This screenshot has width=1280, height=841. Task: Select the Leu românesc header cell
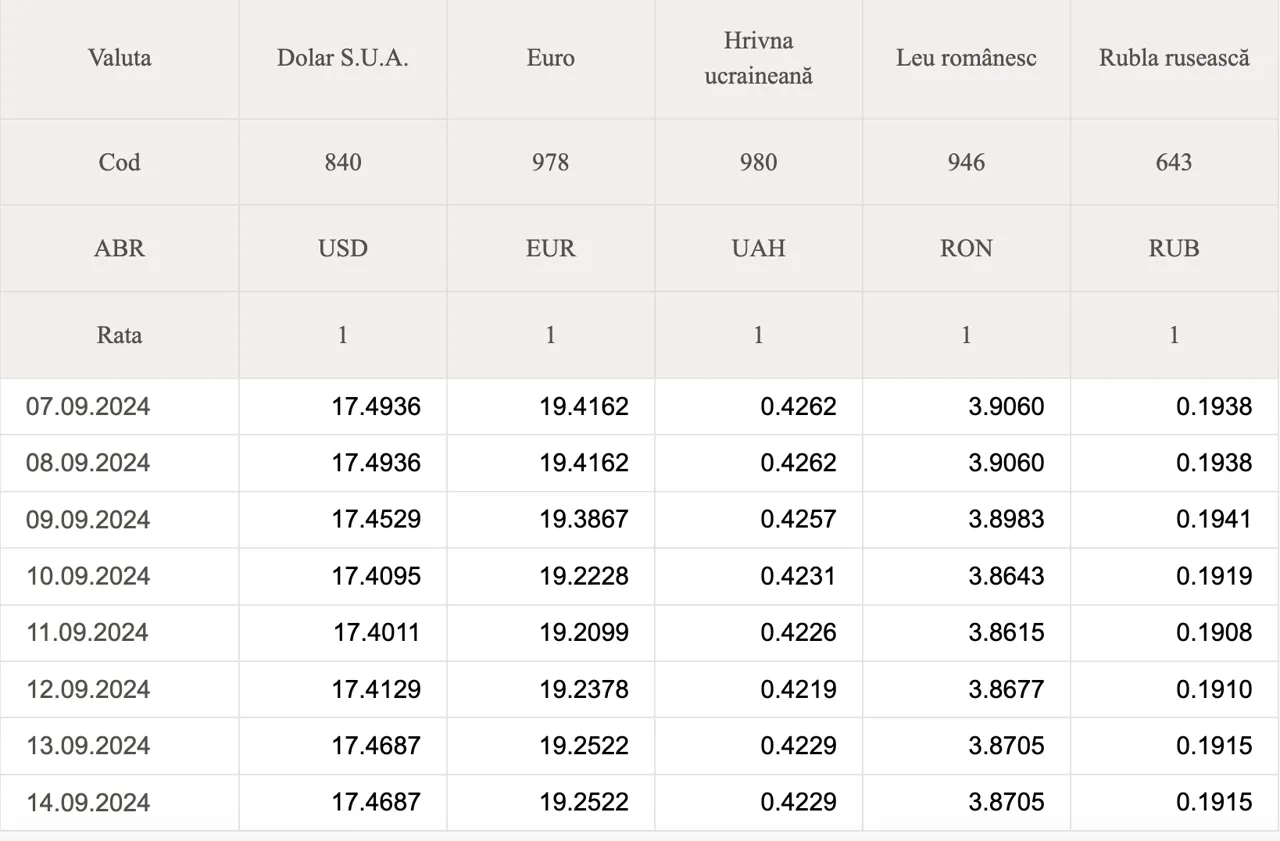pos(967,58)
